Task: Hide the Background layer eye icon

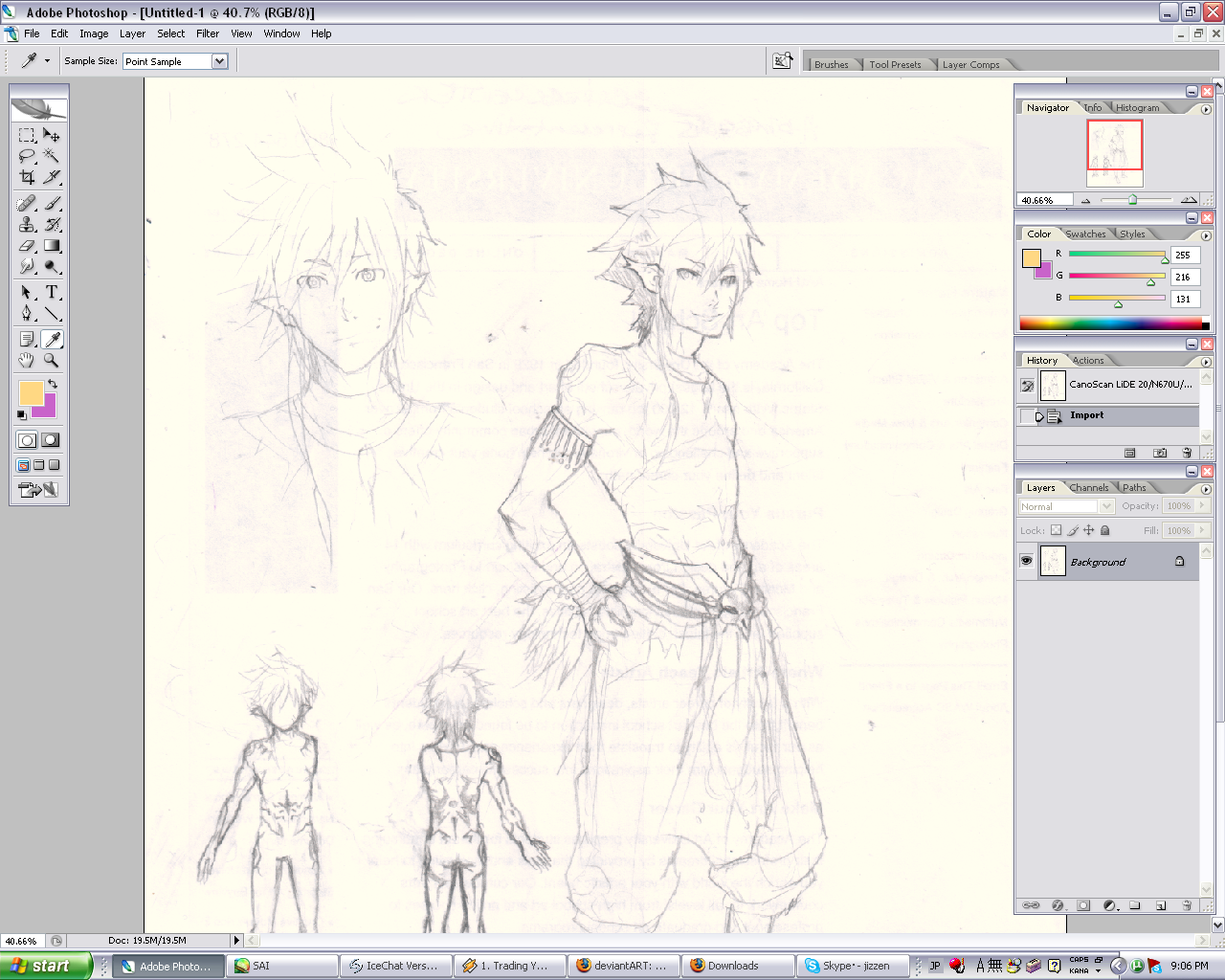Action: (1027, 562)
